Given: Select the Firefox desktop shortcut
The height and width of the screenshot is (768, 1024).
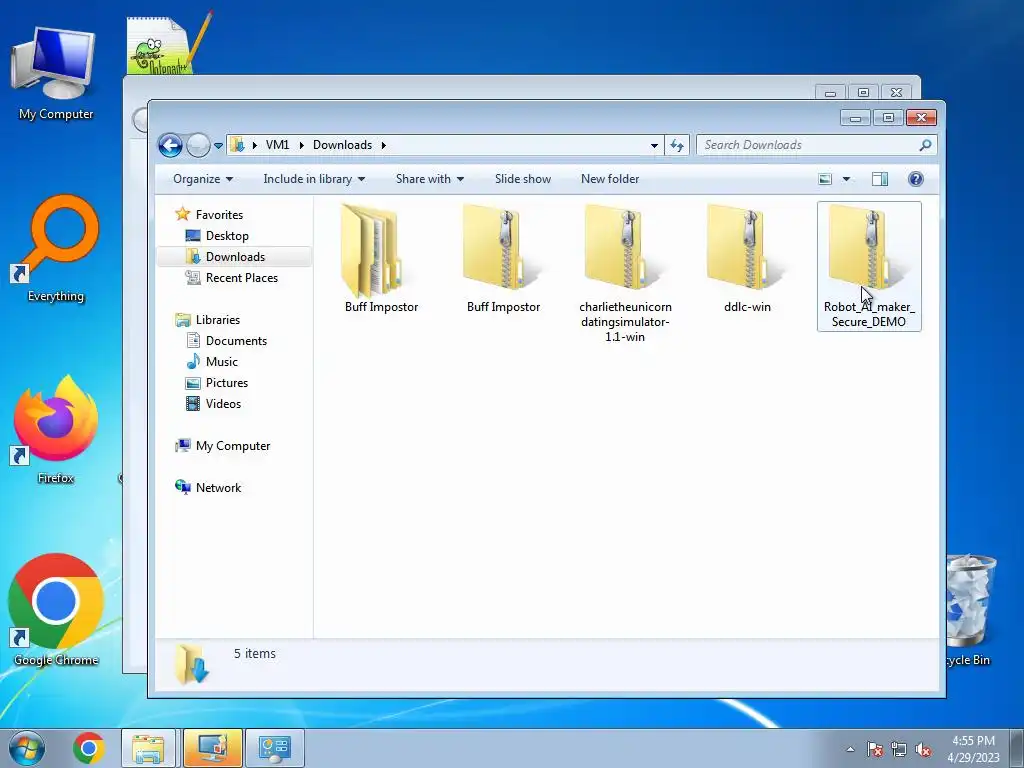Looking at the screenshot, I should (x=56, y=430).
